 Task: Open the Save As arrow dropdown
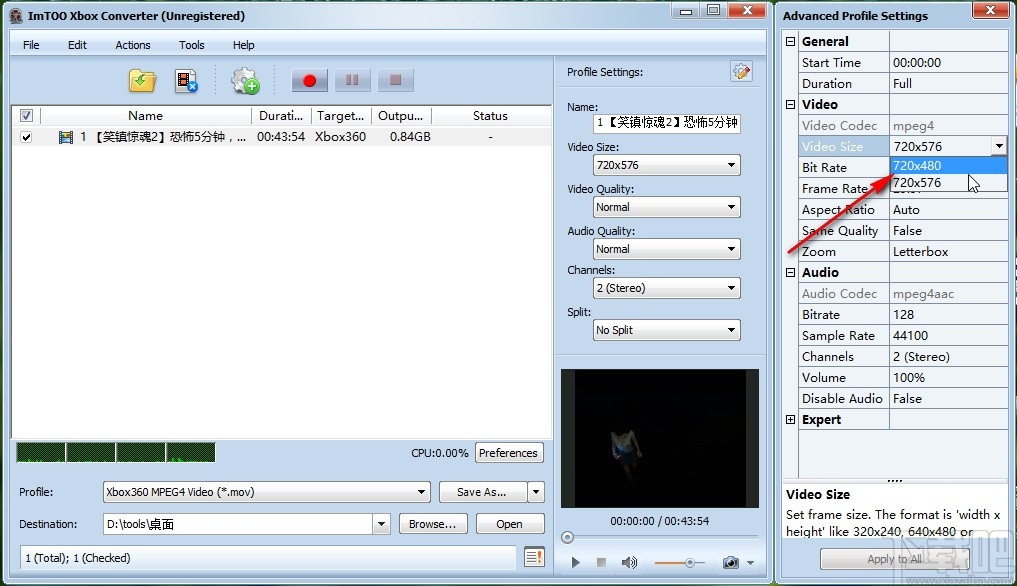click(x=536, y=492)
